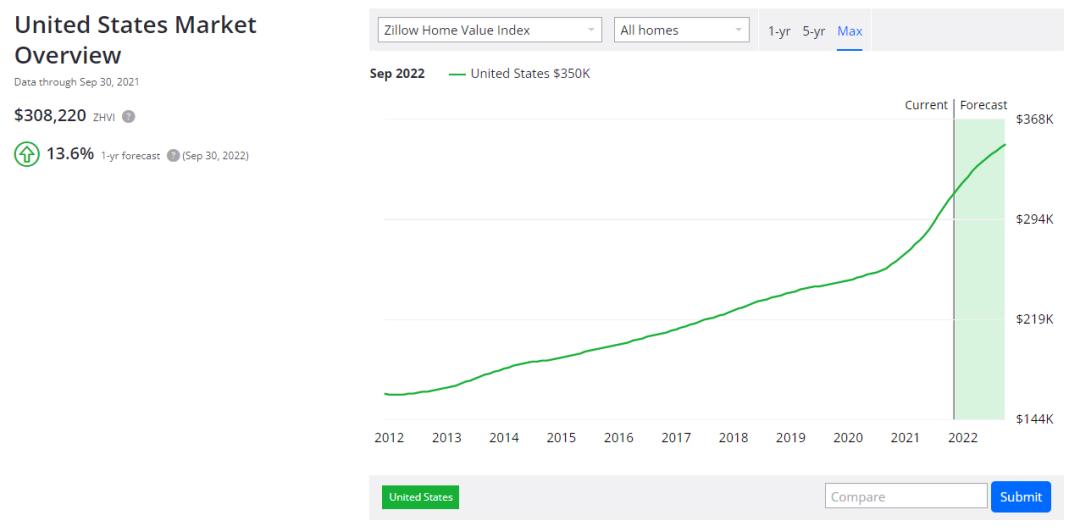Choose the Max time range tab

point(849,31)
